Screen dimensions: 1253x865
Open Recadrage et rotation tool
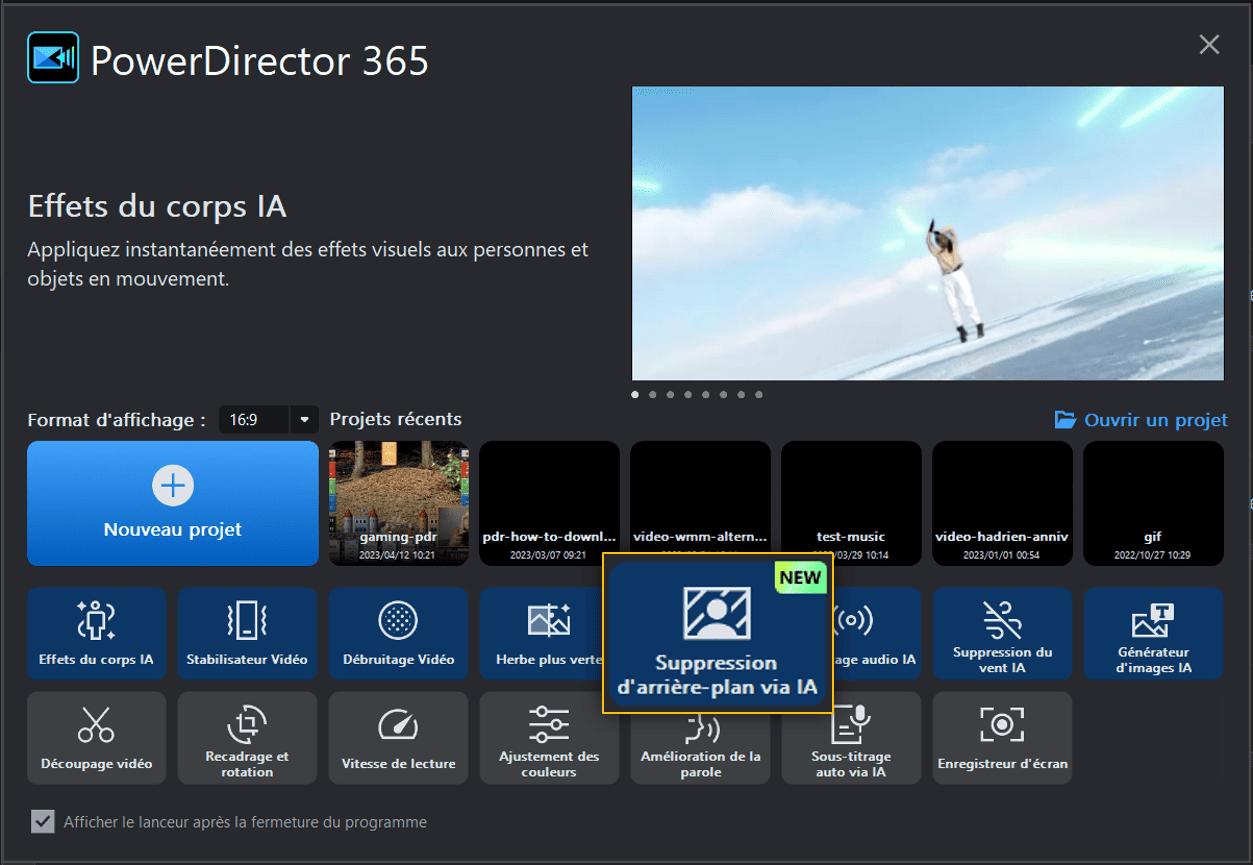point(247,737)
